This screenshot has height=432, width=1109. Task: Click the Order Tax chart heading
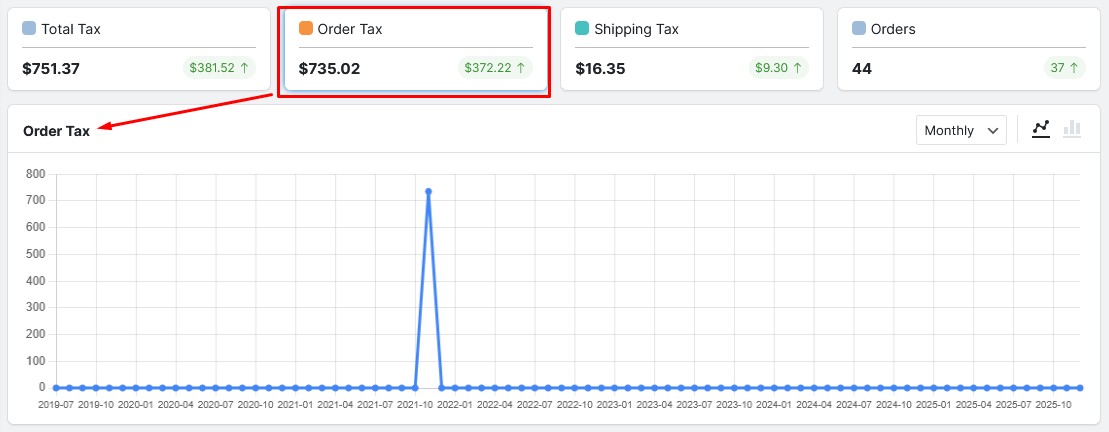click(x=57, y=130)
